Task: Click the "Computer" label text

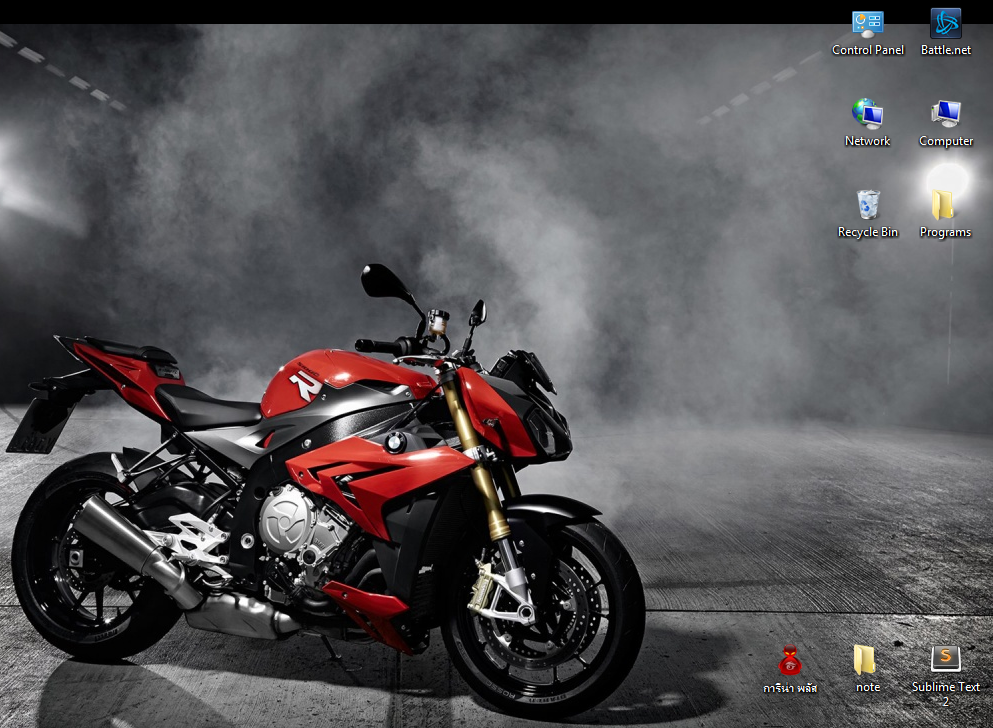Action: click(946, 141)
